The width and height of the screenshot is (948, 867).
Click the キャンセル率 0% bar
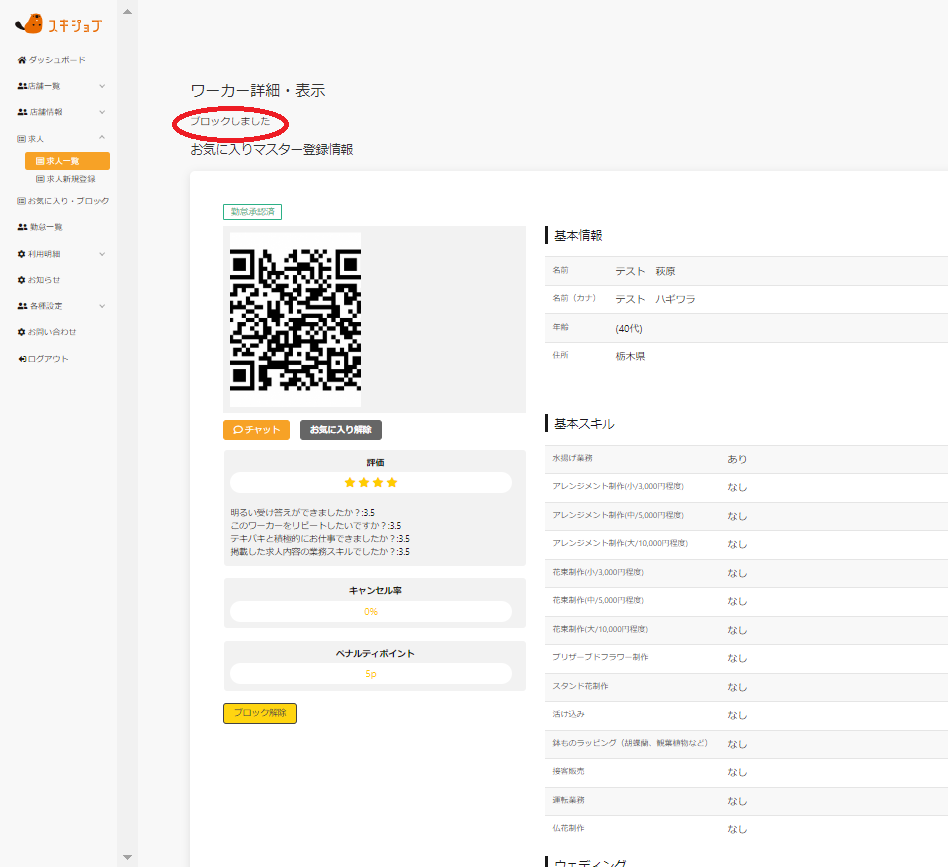tap(371, 611)
